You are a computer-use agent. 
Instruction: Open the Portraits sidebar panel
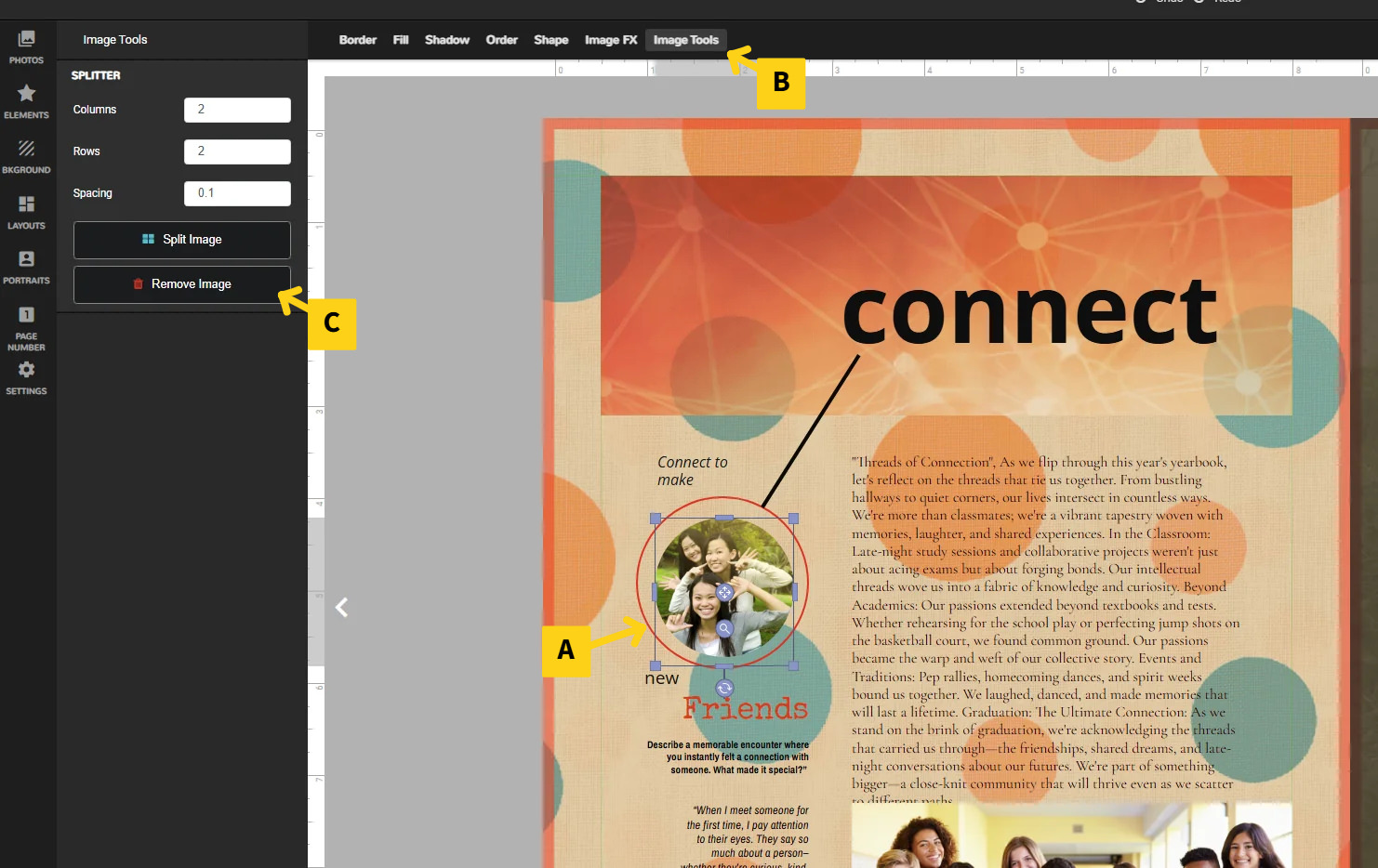pyautogui.click(x=26, y=268)
